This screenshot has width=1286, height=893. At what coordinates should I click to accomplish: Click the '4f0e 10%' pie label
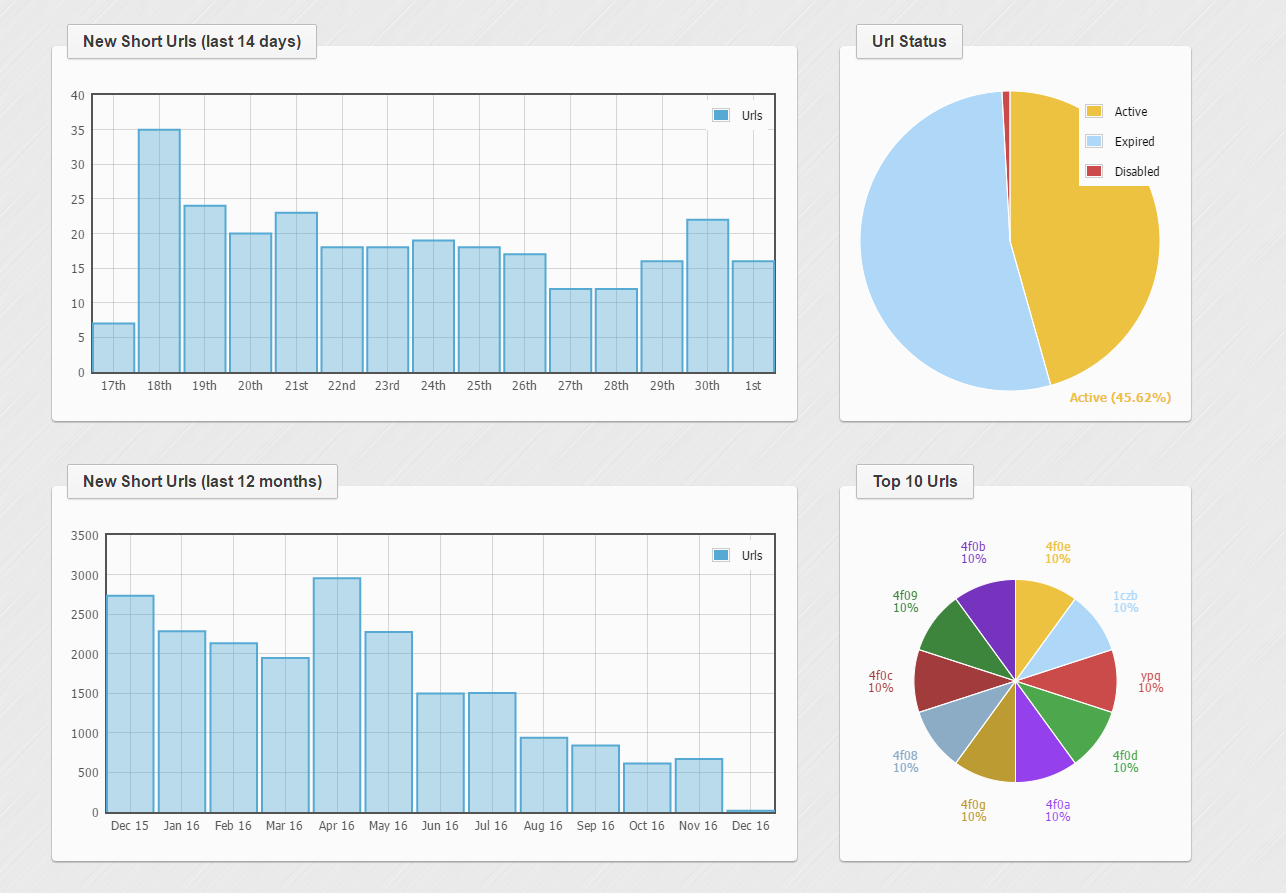pyautogui.click(x=1058, y=553)
